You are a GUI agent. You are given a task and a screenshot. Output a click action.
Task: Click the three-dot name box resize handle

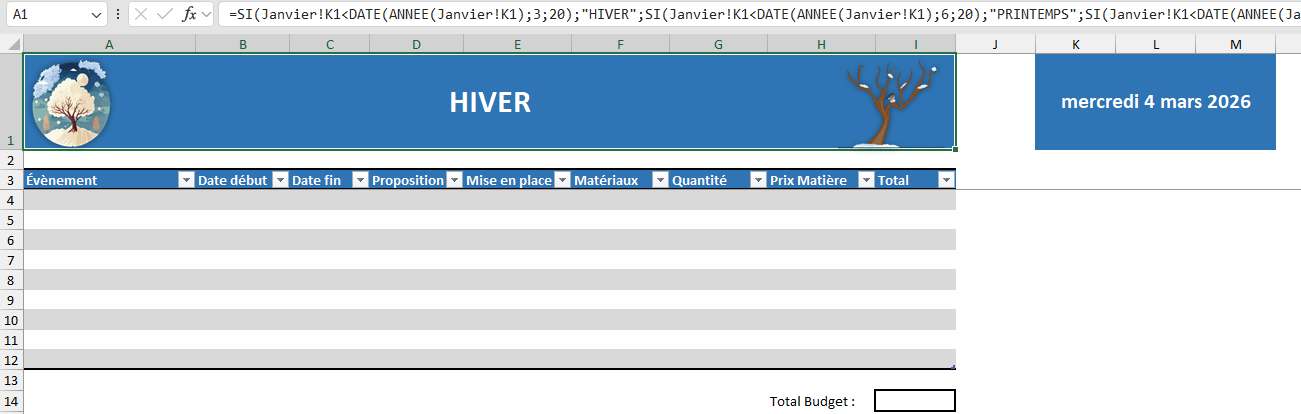point(118,15)
